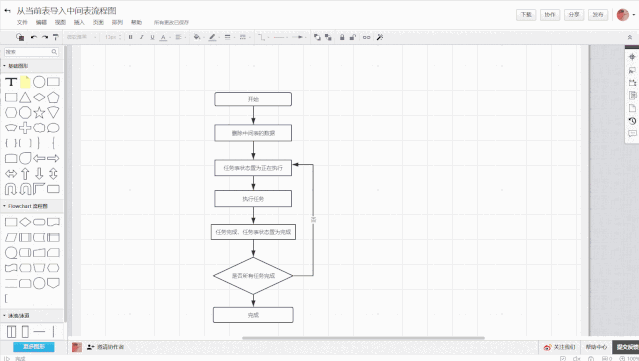Click the shape search field

pyautogui.click(x=31, y=52)
